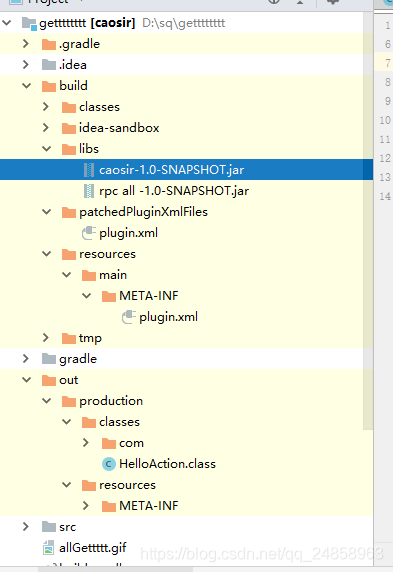Image resolution: width=393 pixels, height=572 pixels.
Task: Click the idea-sandbox folder icon
Action: 69,128
